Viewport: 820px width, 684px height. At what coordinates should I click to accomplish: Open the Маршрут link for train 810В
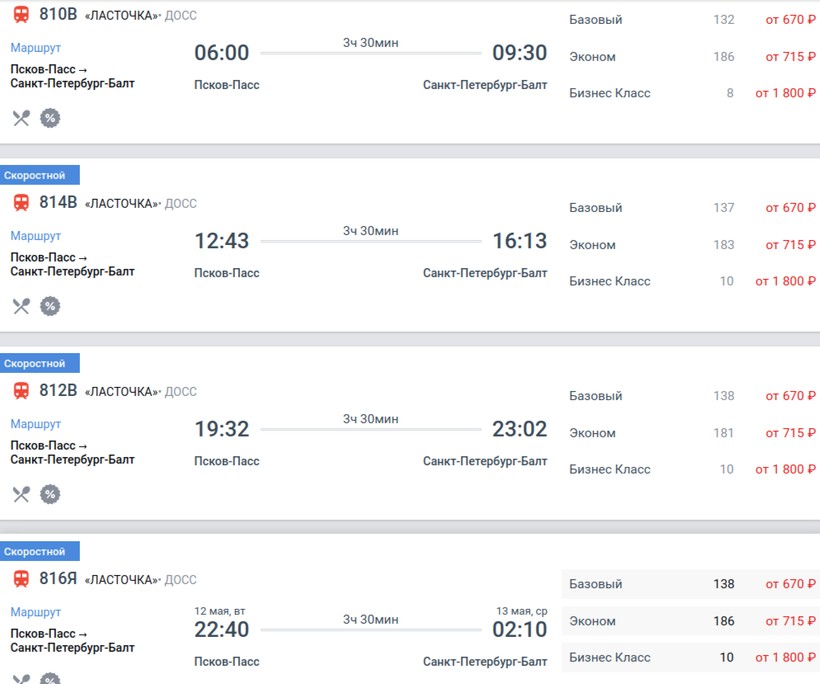point(36,48)
